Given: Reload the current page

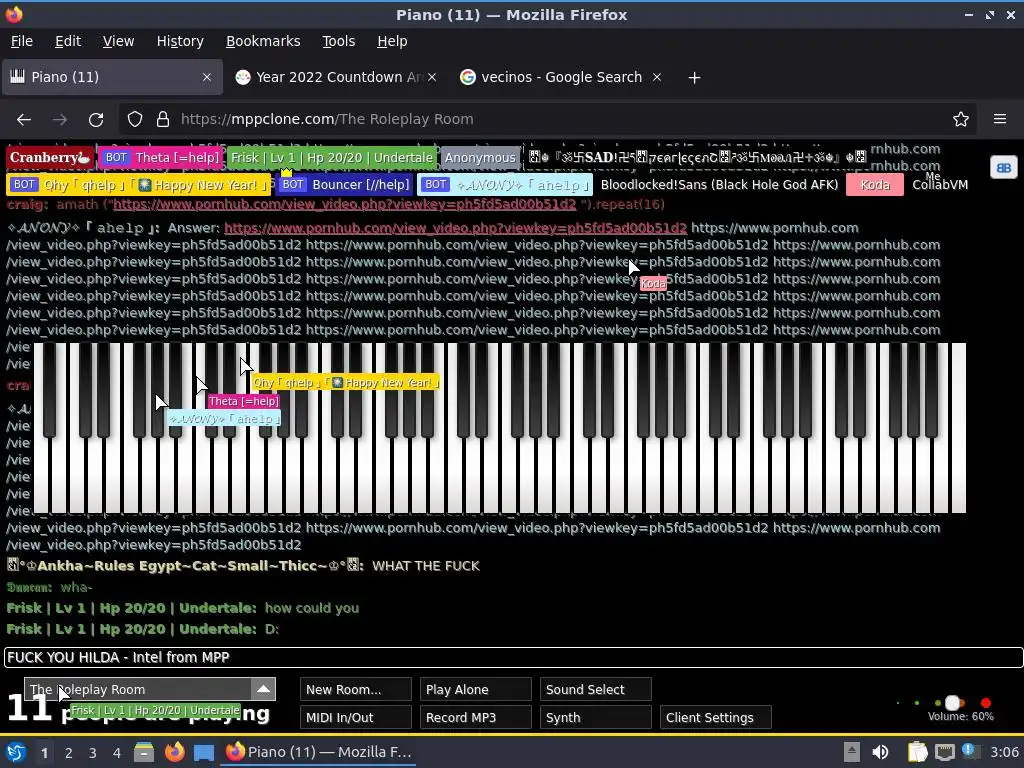Looking at the screenshot, I should tap(96, 120).
